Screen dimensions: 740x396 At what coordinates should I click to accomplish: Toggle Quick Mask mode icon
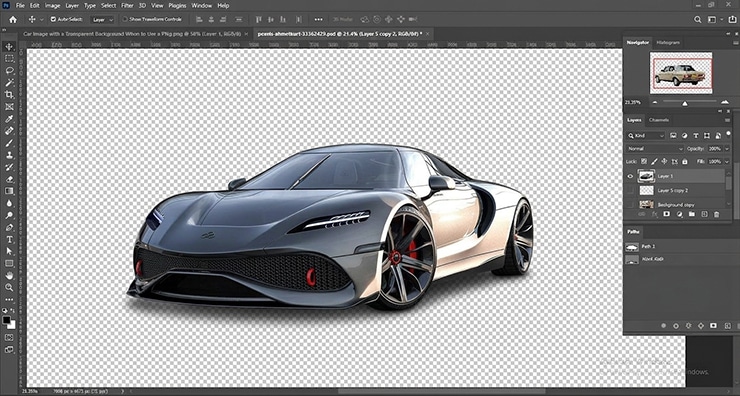9,337
